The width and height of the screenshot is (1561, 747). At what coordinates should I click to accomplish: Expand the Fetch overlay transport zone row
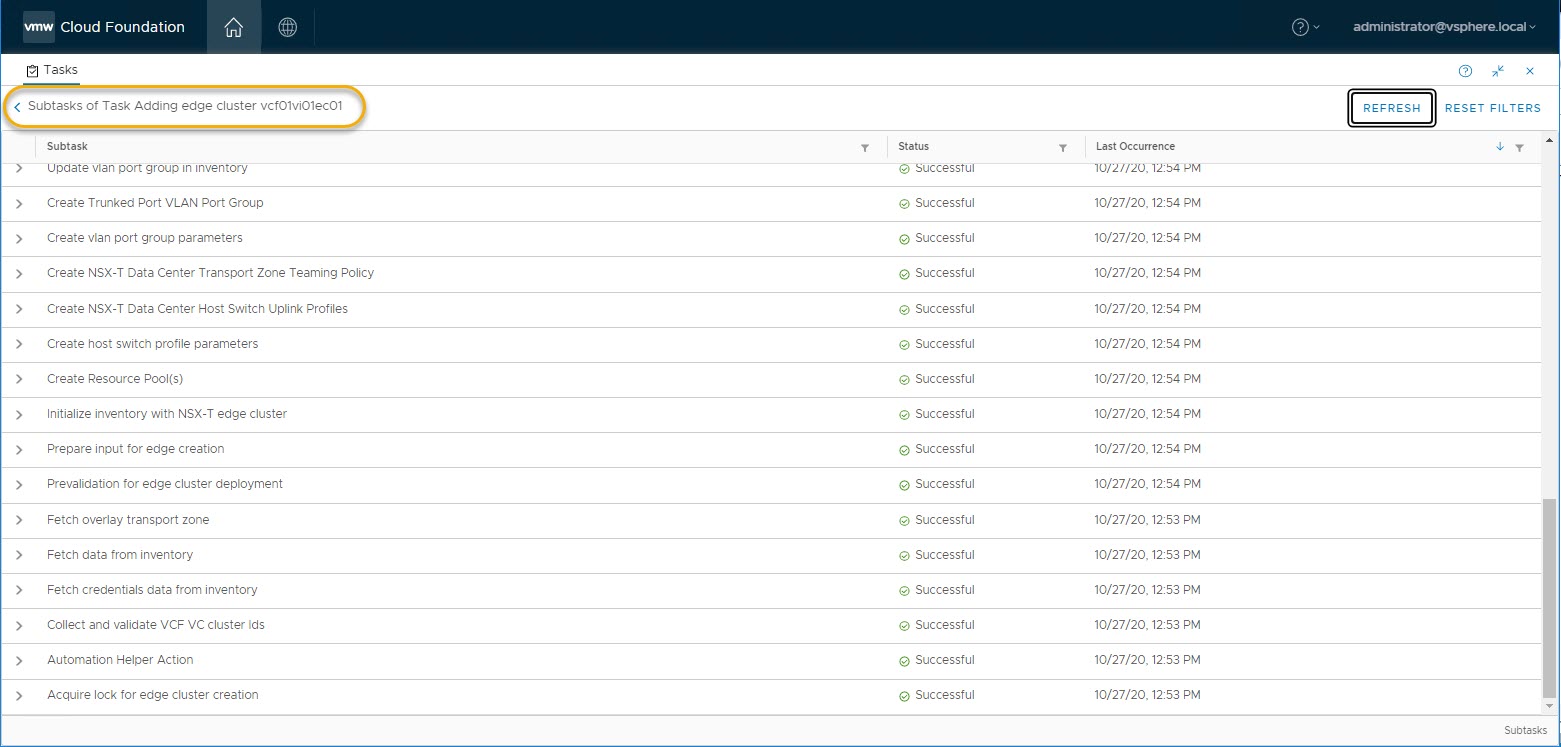pyautogui.click(x=19, y=521)
